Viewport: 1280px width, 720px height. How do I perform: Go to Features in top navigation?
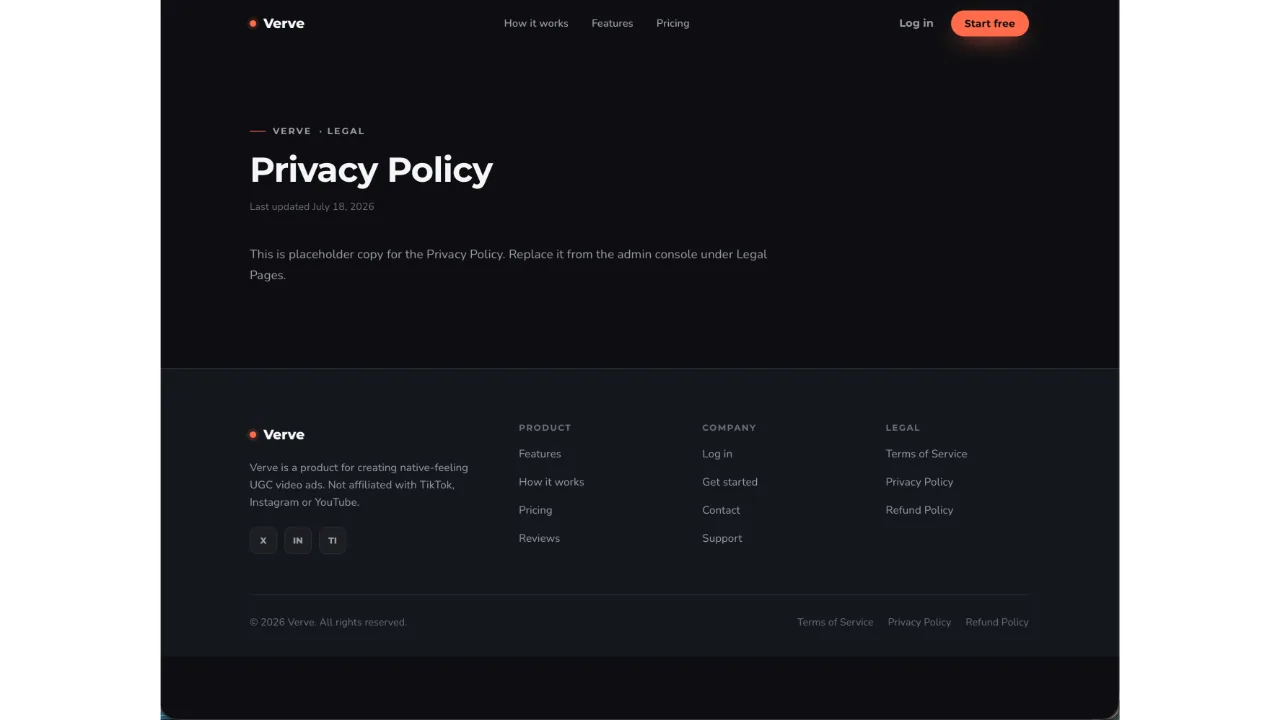tap(612, 23)
